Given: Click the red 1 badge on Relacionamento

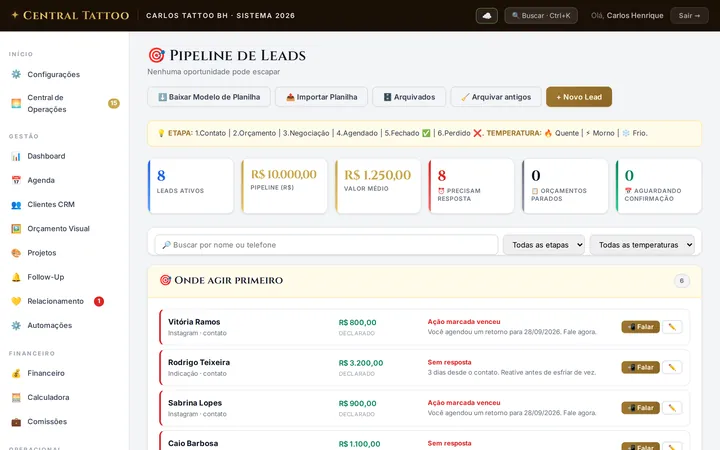Looking at the screenshot, I should pos(99,301).
